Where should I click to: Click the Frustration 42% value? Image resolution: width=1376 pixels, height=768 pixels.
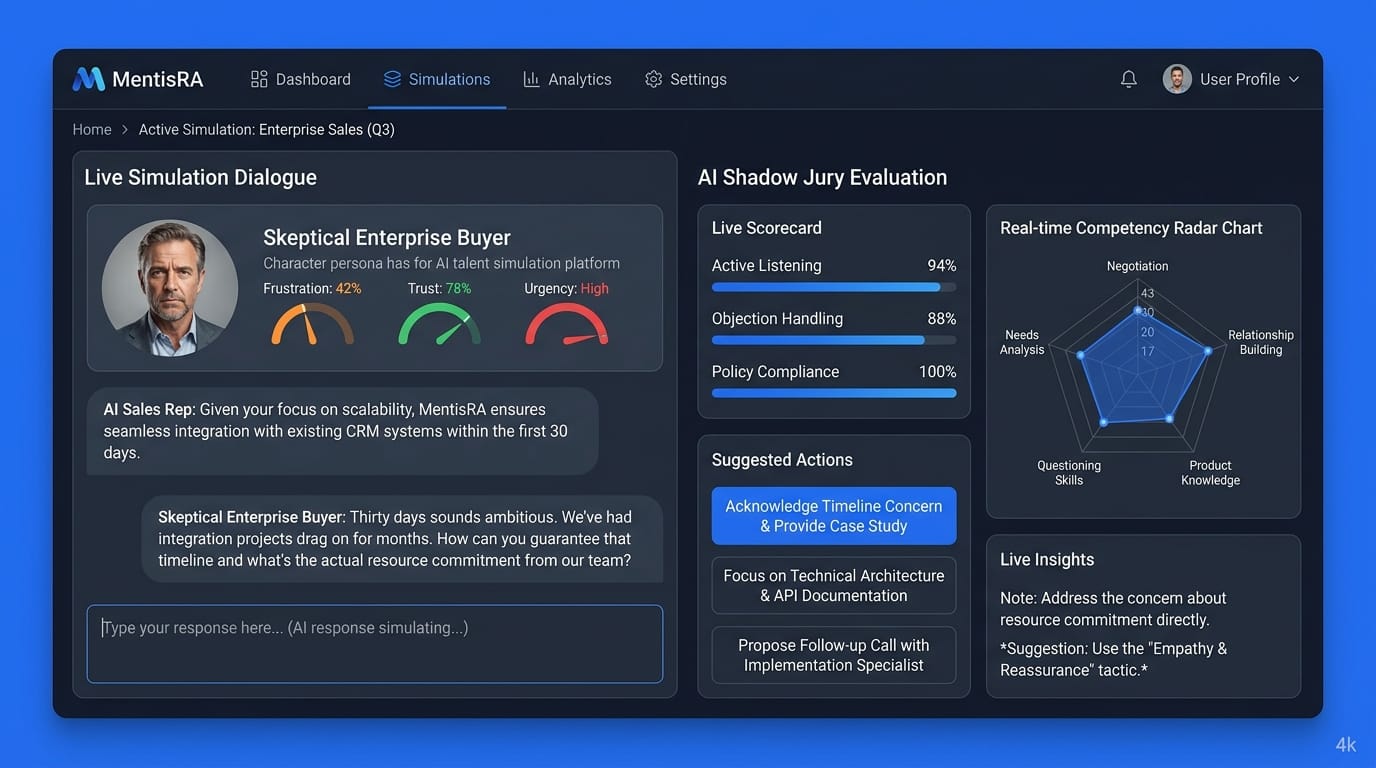pos(348,288)
